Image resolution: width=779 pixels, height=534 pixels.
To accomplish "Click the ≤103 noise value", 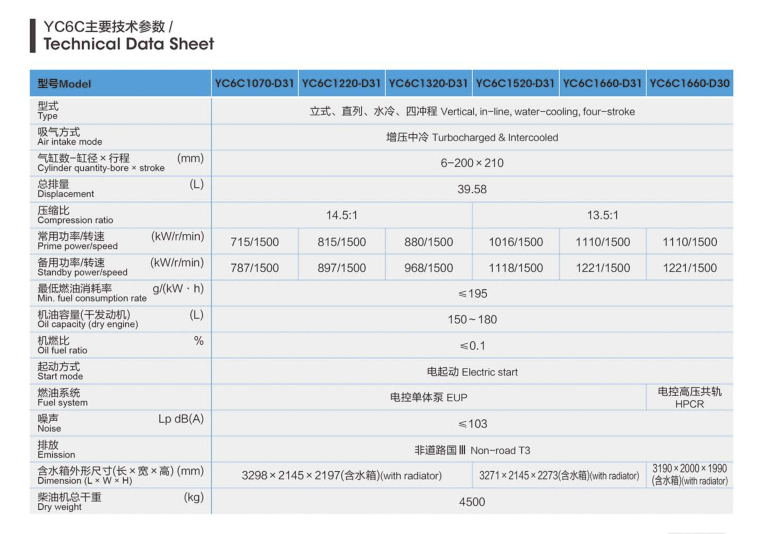I will click(x=472, y=424).
